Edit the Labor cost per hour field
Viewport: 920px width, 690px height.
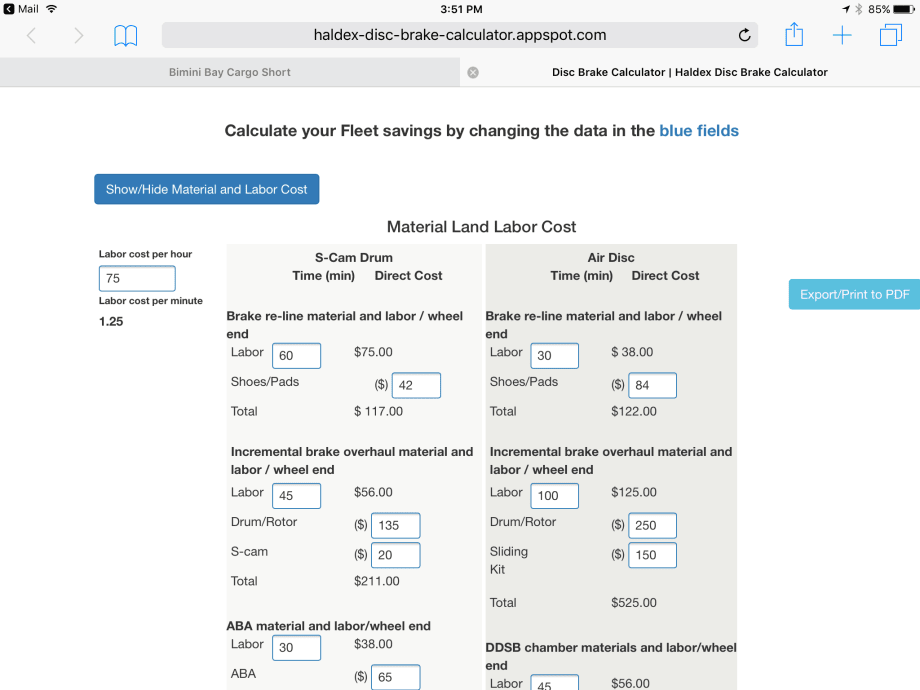tap(136, 278)
